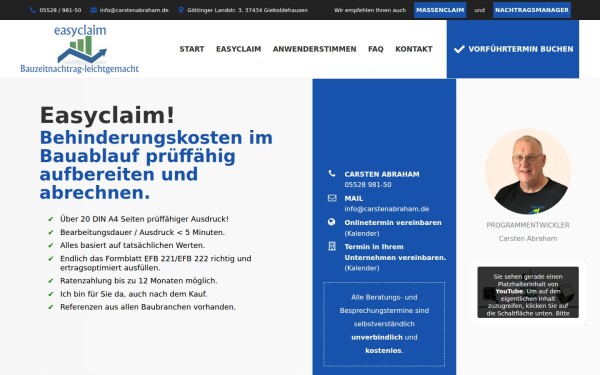The width and height of the screenshot is (600, 375).
Task: Go to ANWENDERSTIMMEN in navigation
Action: pyautogui.click(x=315, y=49)
